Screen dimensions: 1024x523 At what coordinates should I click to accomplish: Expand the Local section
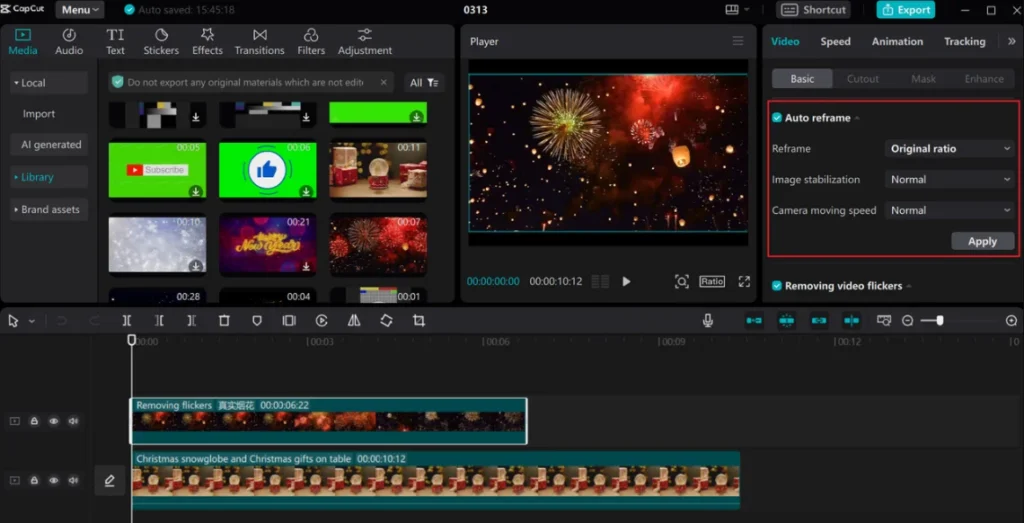coord(49,83)
